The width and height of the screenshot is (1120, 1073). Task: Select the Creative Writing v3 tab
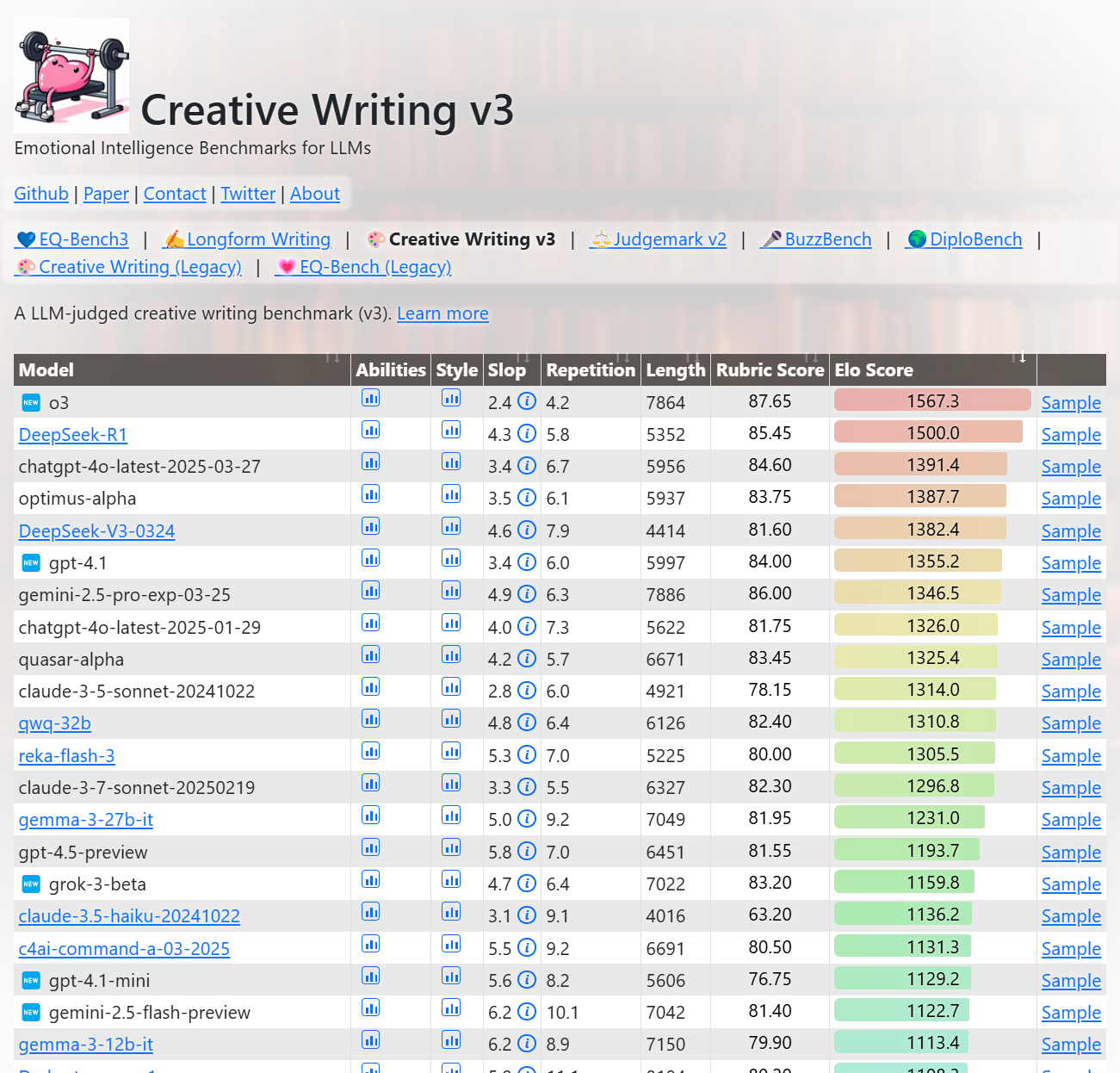tap(461, 239)
